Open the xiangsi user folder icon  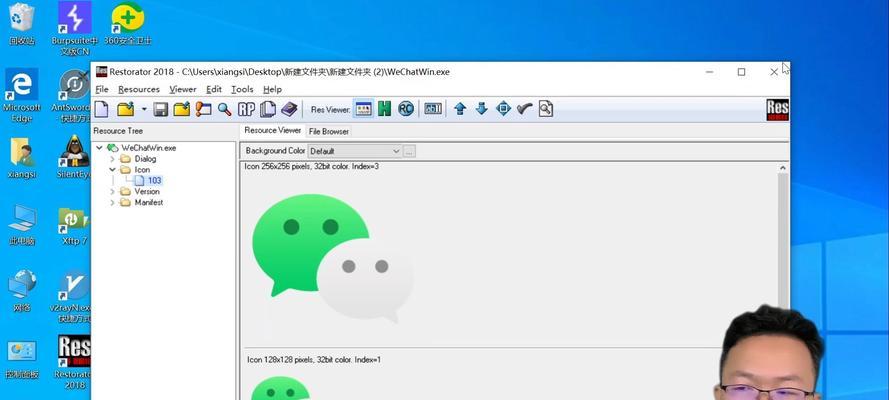(x=22, y=158)
